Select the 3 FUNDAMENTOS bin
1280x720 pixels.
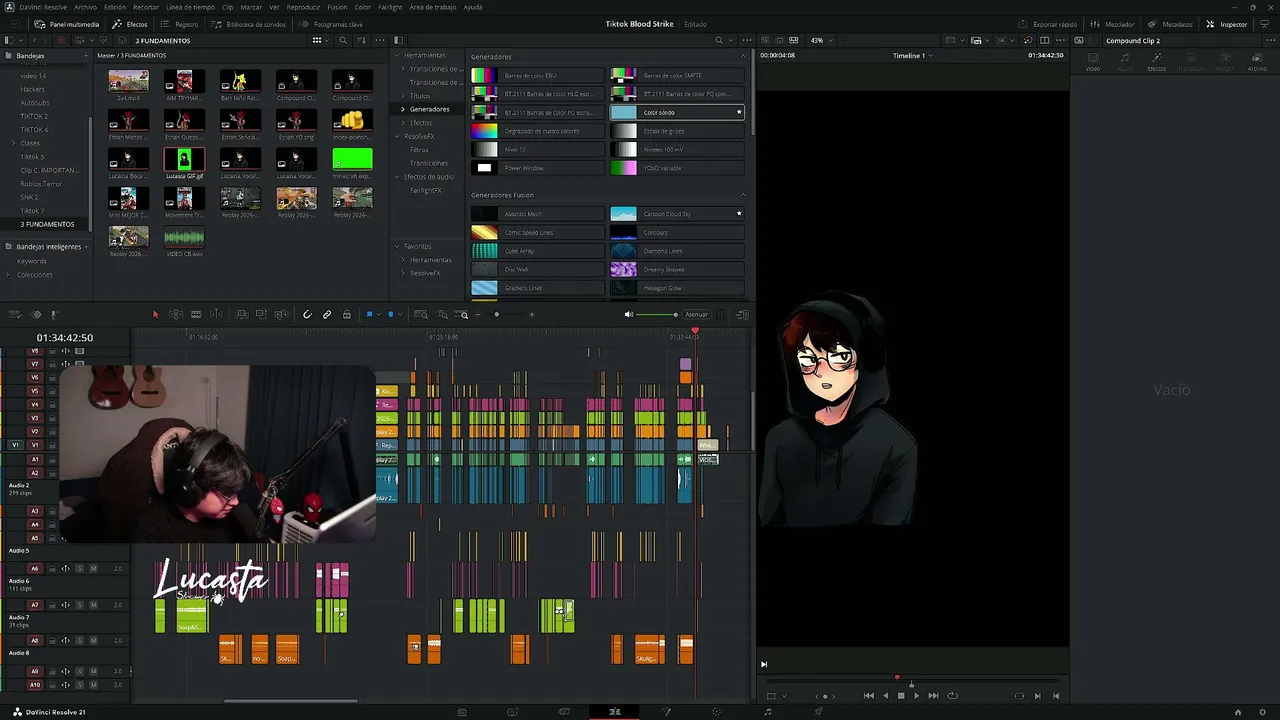click(47, 224)
